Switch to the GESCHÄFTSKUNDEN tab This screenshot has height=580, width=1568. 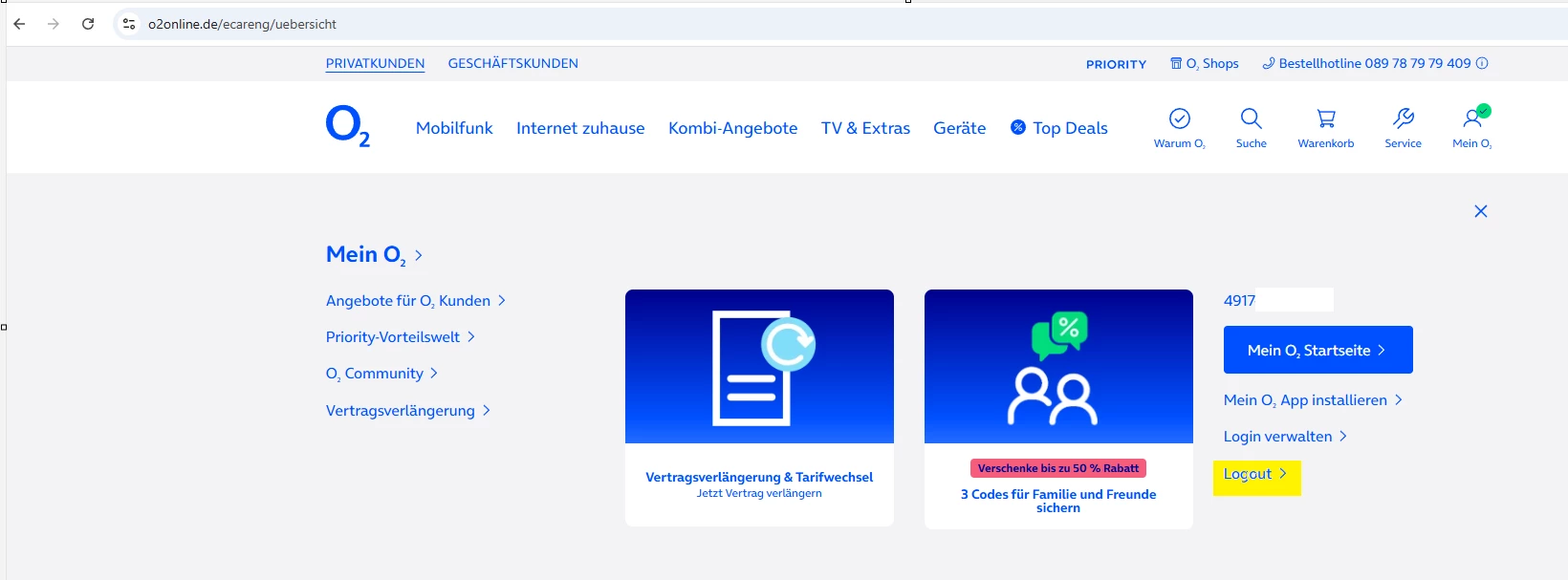(513, 63)
